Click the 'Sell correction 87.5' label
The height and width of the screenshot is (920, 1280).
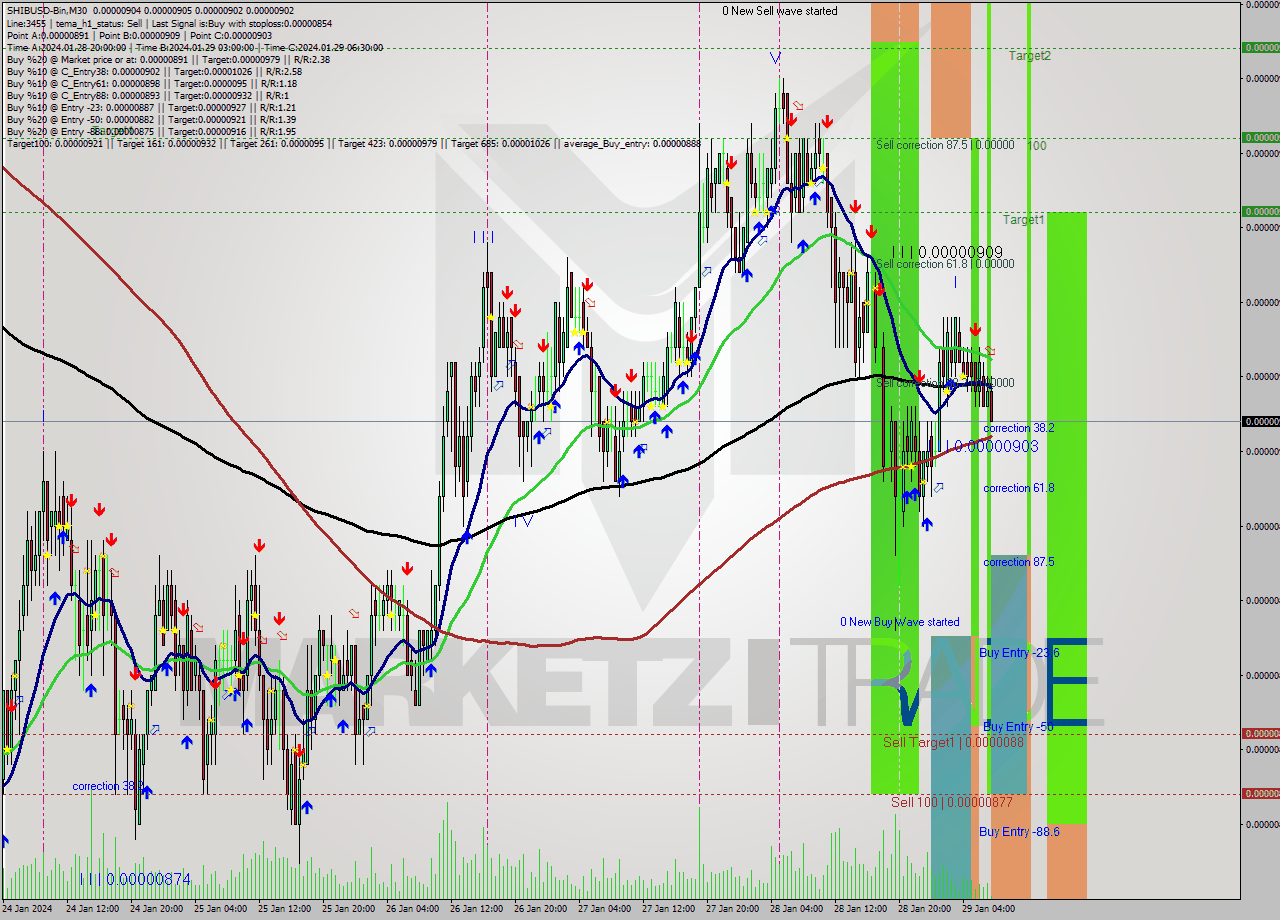pyautogui.click(x=945, y=145)
